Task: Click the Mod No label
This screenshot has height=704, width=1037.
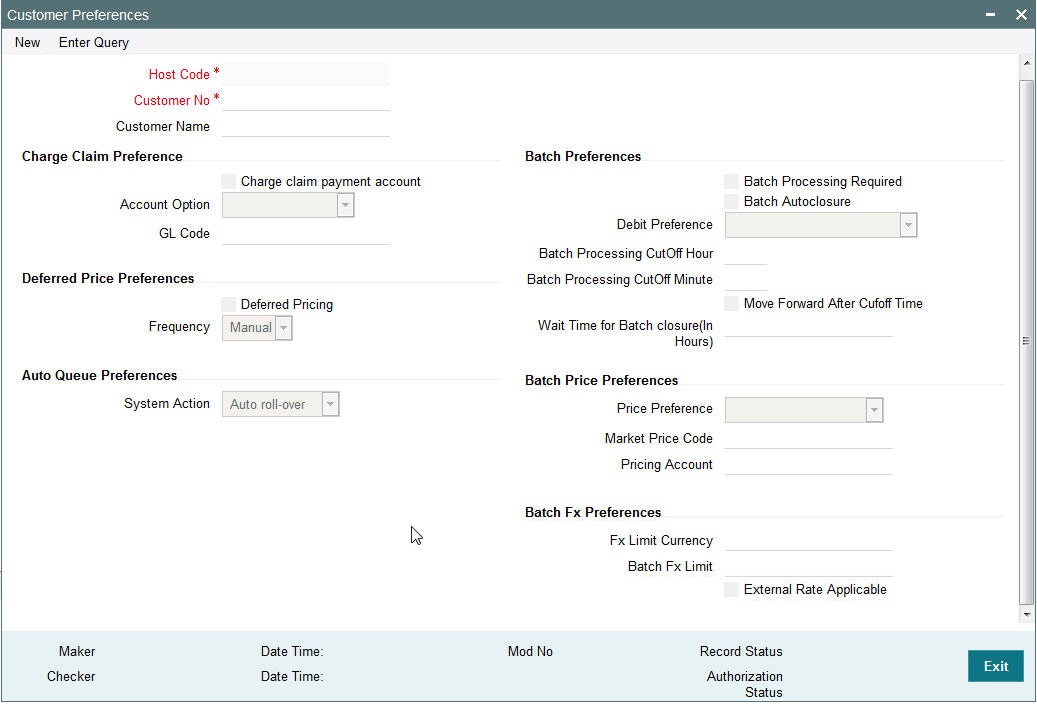Action: pyautogui.click(x=530, y=652)
